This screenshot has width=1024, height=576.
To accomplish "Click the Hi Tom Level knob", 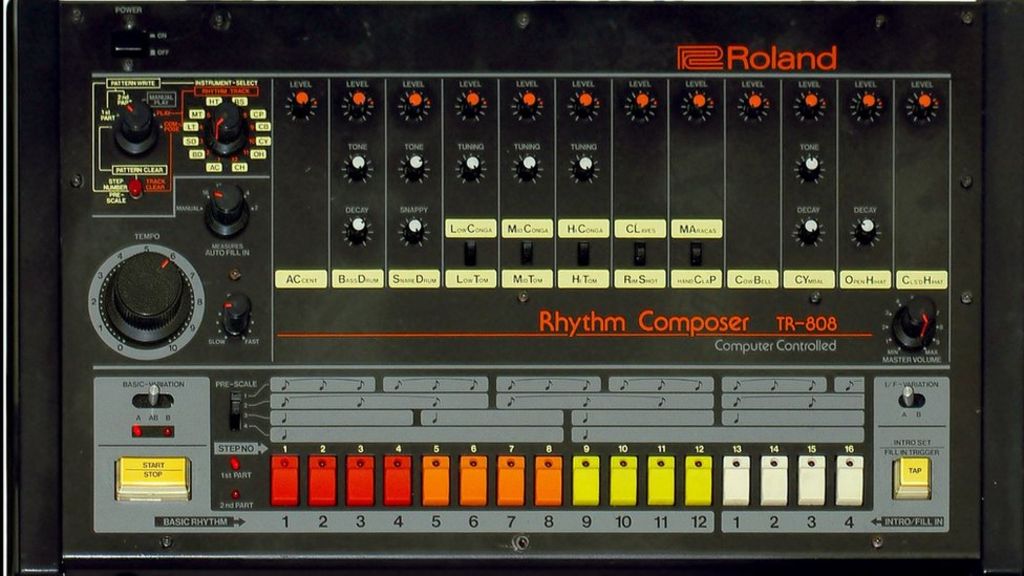I will pos(583,105).
